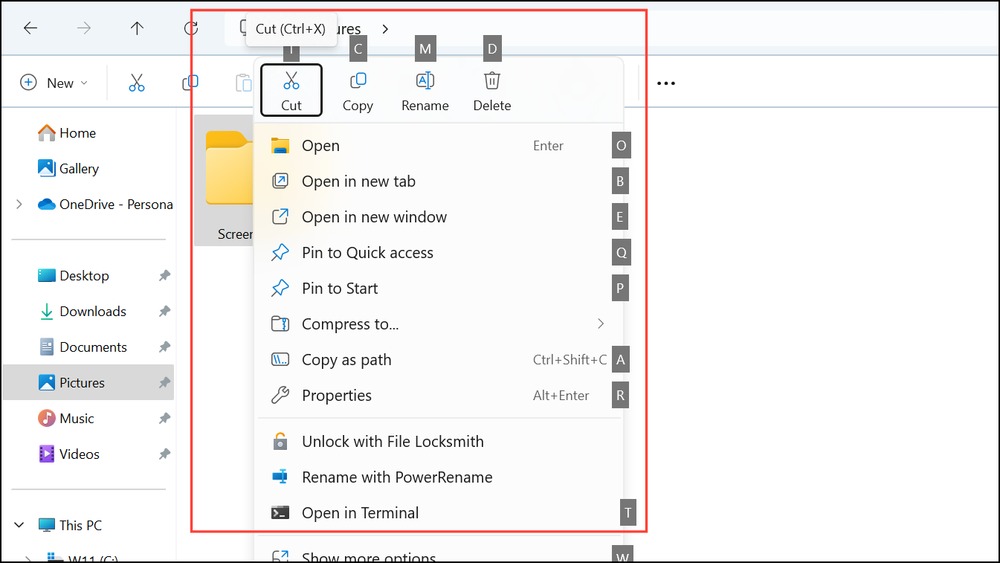
Task: Open Desktop in quick access
Action: (73, 275)
